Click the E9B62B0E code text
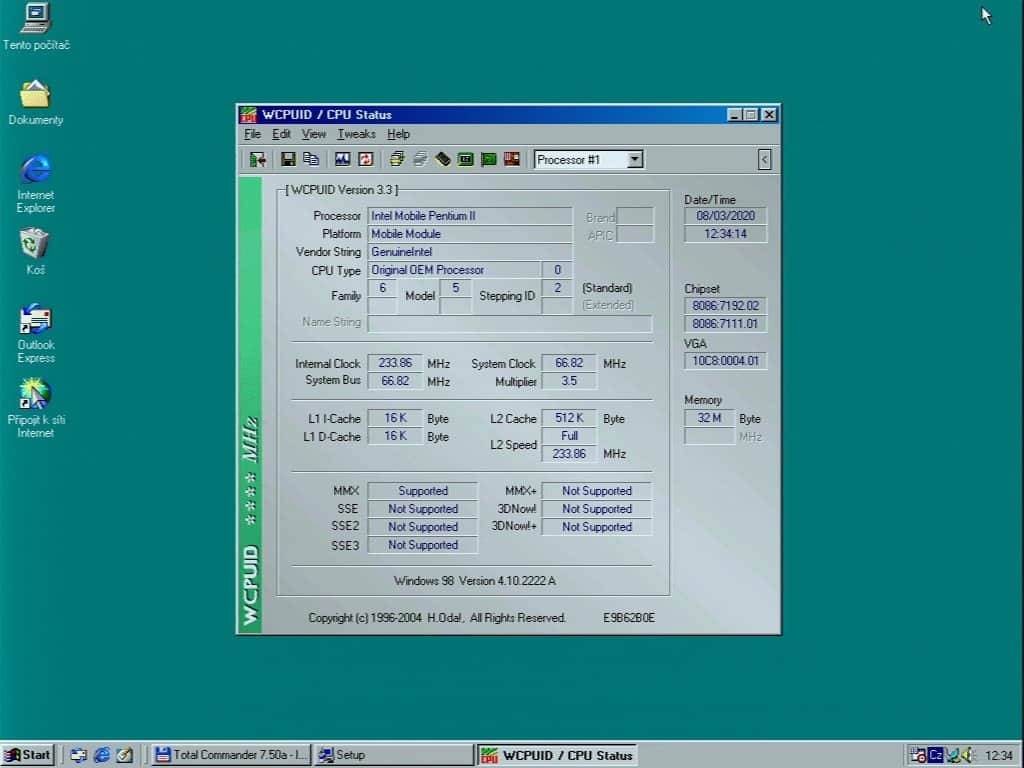The image size is (1024, 768). pyautogui.click(x=629, y=617)
